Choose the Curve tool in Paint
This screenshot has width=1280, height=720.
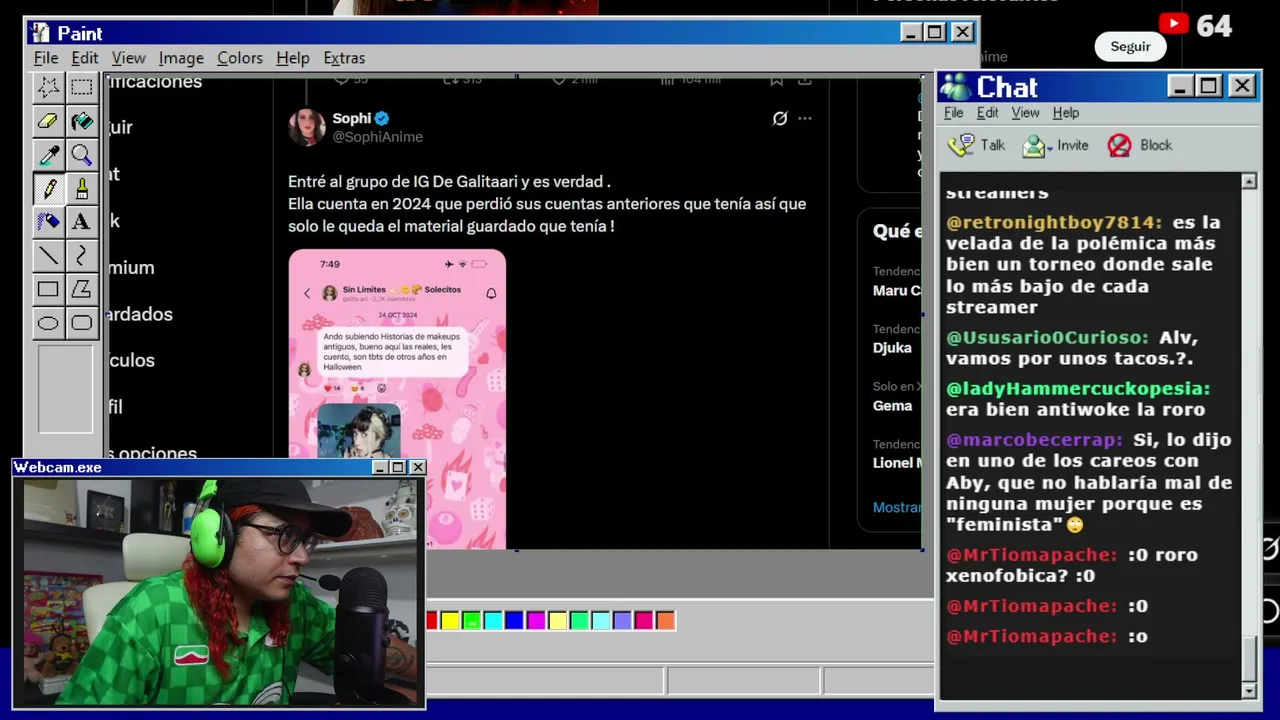tap(81, 256)
